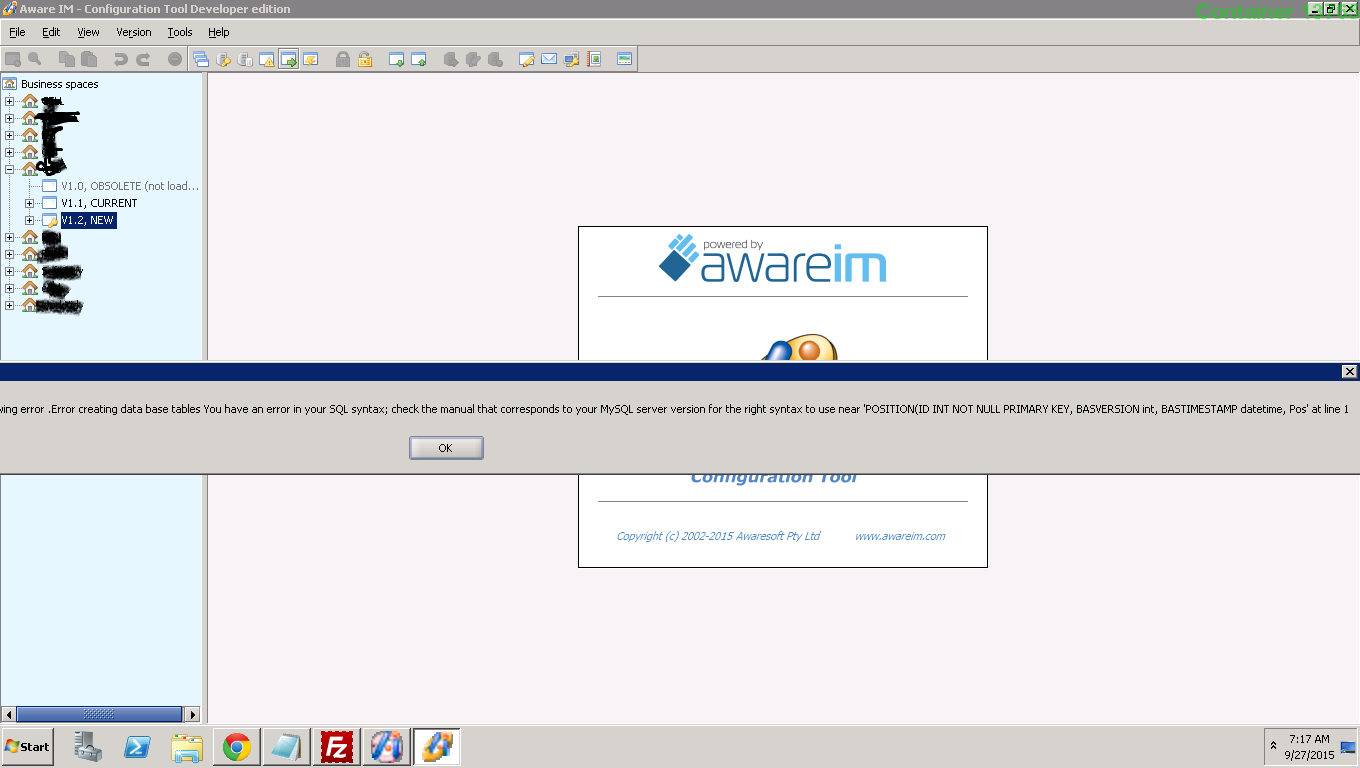The width and height of the screenshot is (1360, 768).
Task: Open Google Chrome from the taskbar
Action: pyautogui.click(x=237, y=747)
